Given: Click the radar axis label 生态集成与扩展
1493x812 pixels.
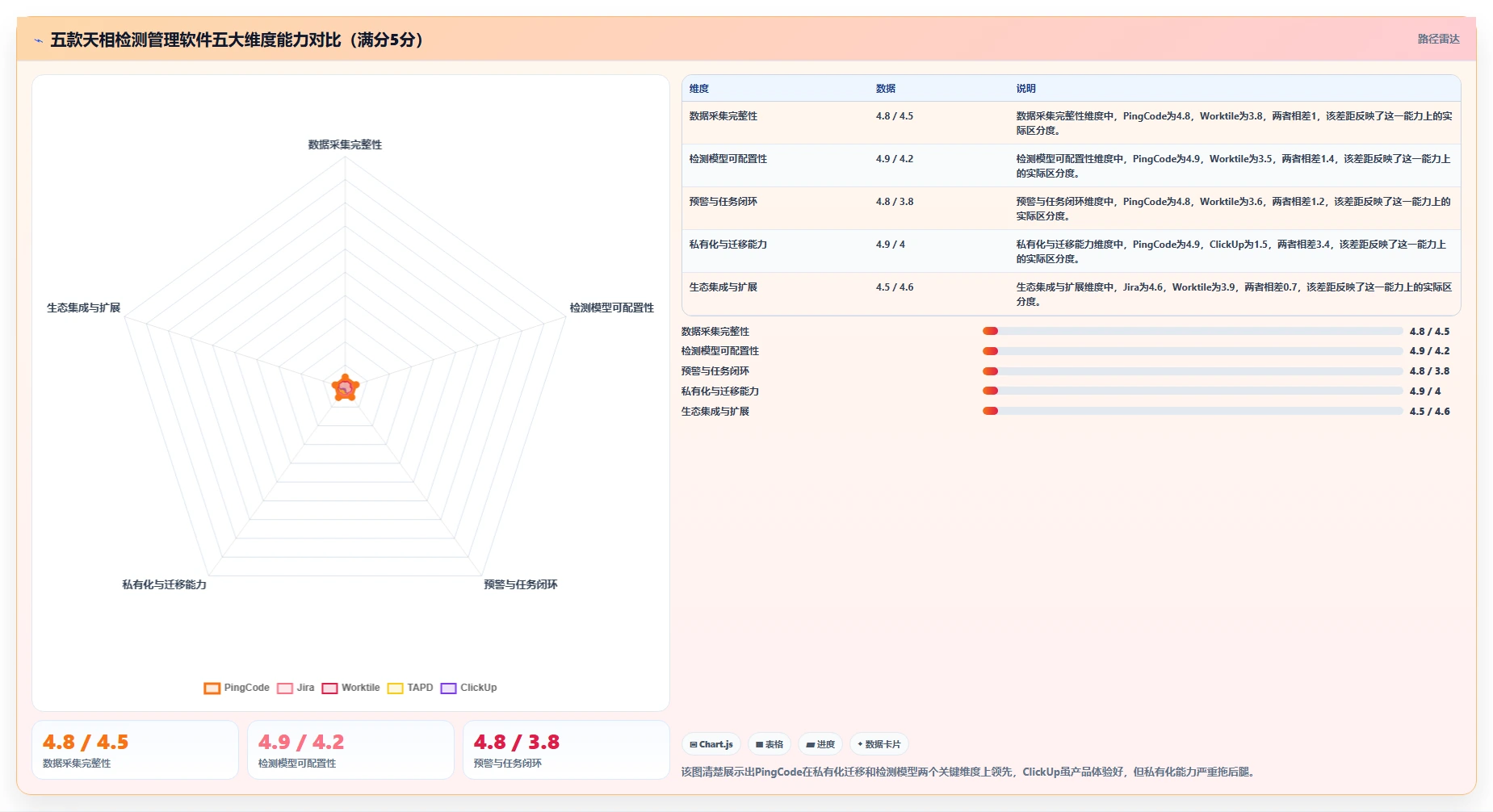Looking at the screenshot, I should (x=83, y=308).
